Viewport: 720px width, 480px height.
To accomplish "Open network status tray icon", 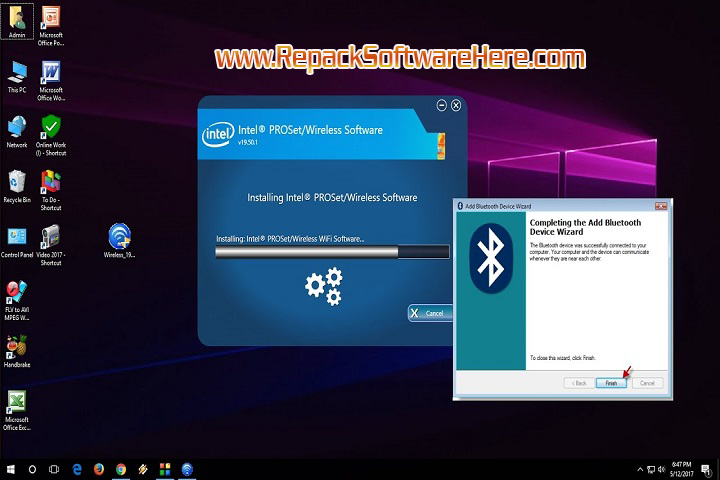I will click(x=651, y=469).
